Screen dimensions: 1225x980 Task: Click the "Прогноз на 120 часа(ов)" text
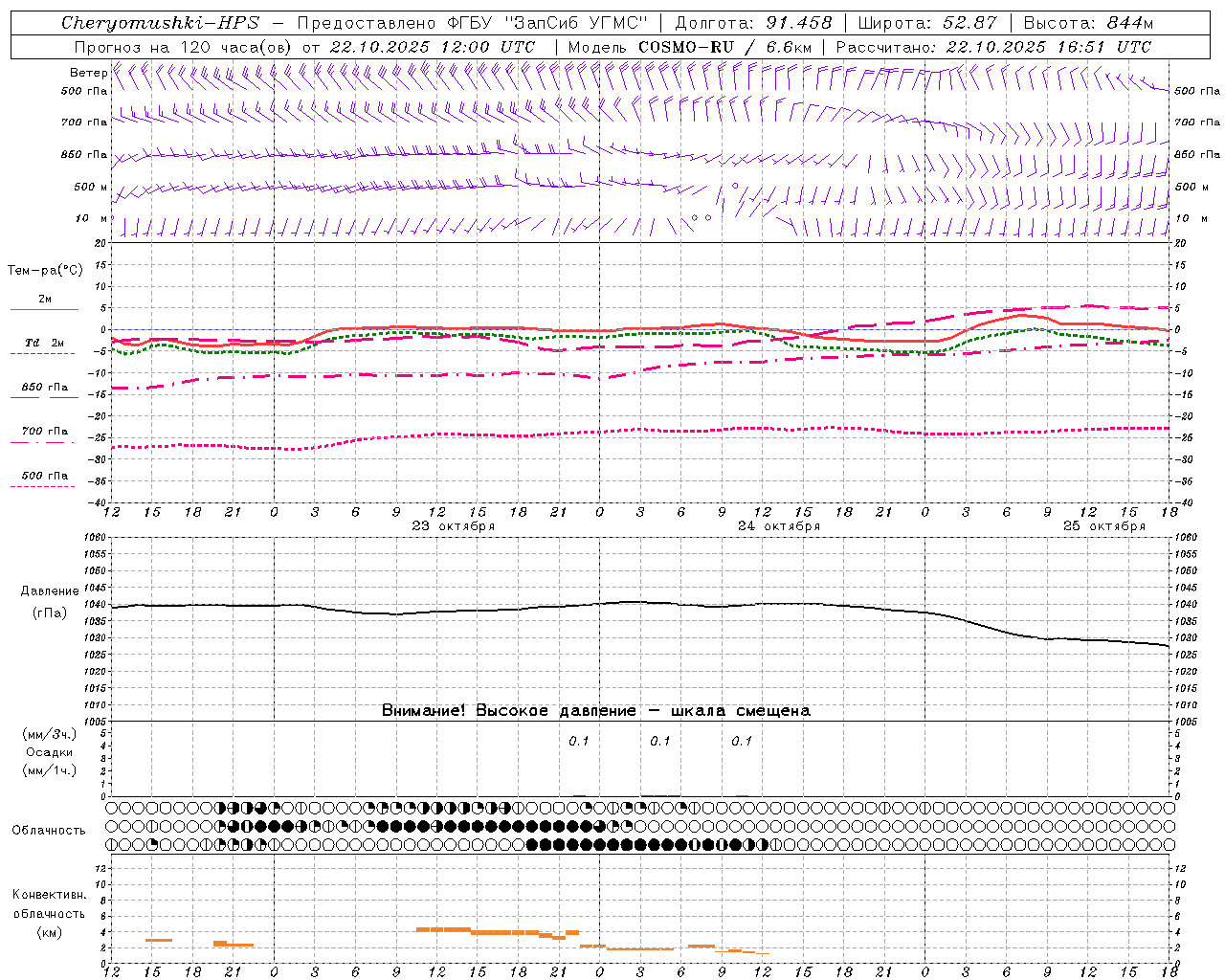[x=183, y=47]
